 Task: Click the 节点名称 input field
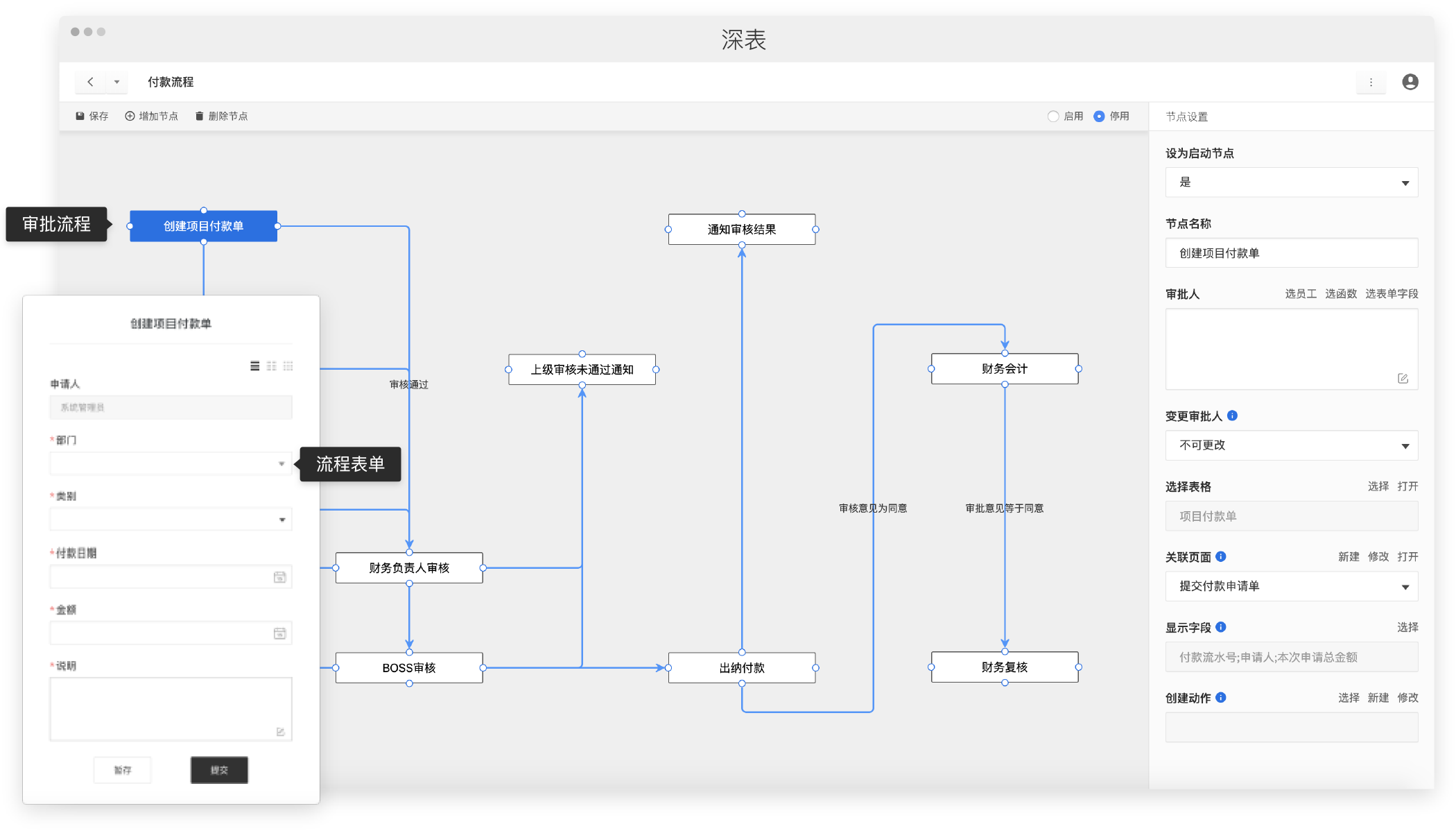(x=1291, y=253)
